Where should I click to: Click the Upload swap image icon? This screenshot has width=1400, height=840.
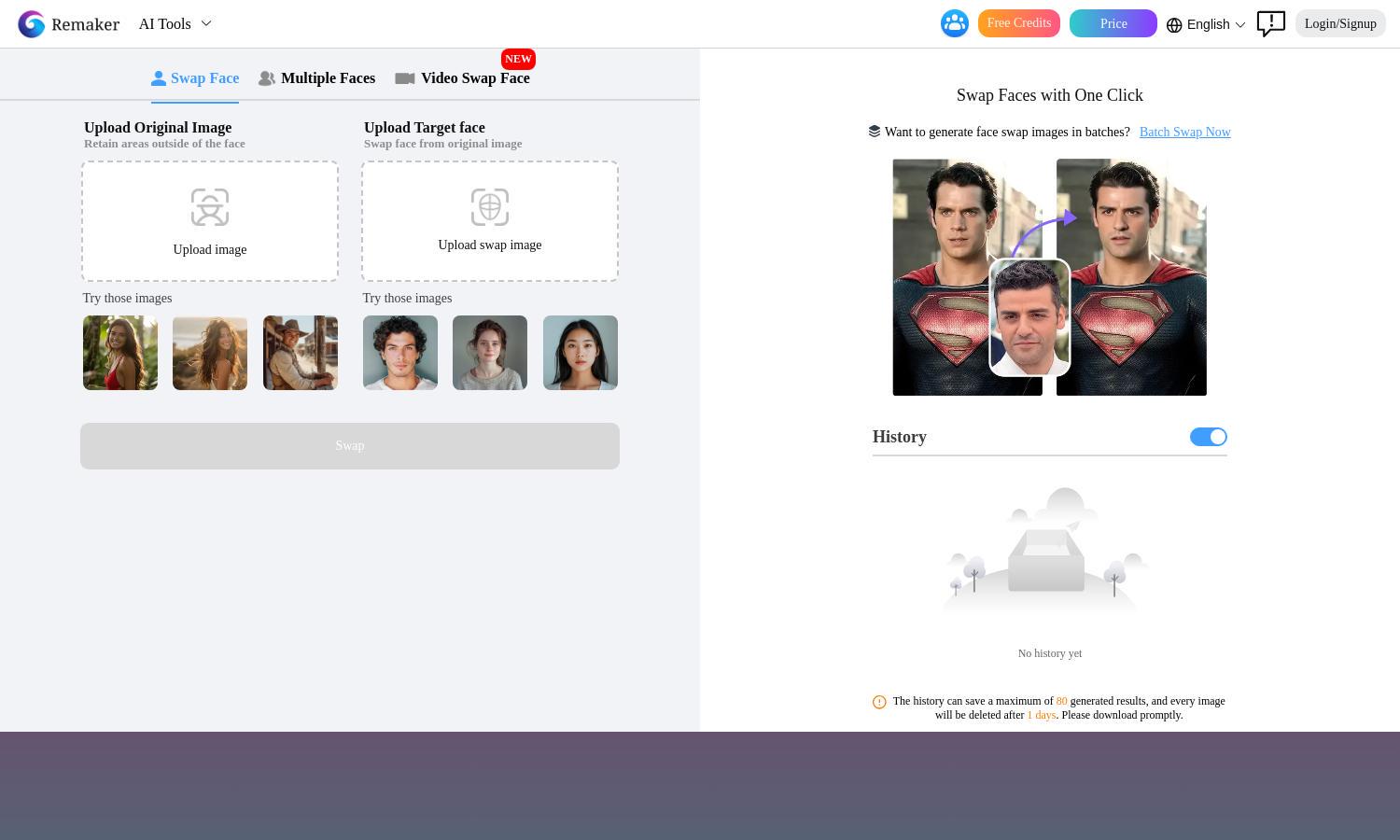pos(490,207)
